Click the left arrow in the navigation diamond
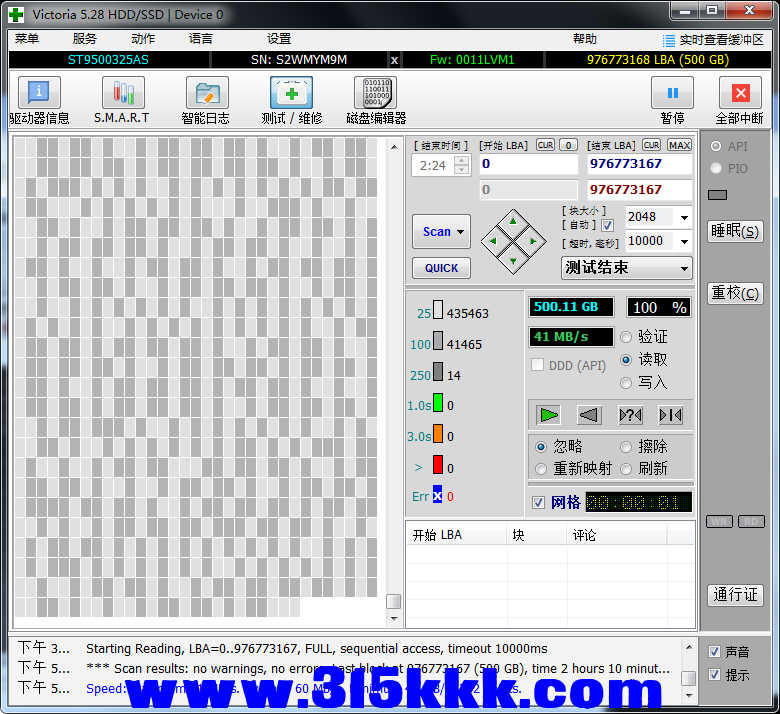The image size is (780, 714). click(493, 241)
